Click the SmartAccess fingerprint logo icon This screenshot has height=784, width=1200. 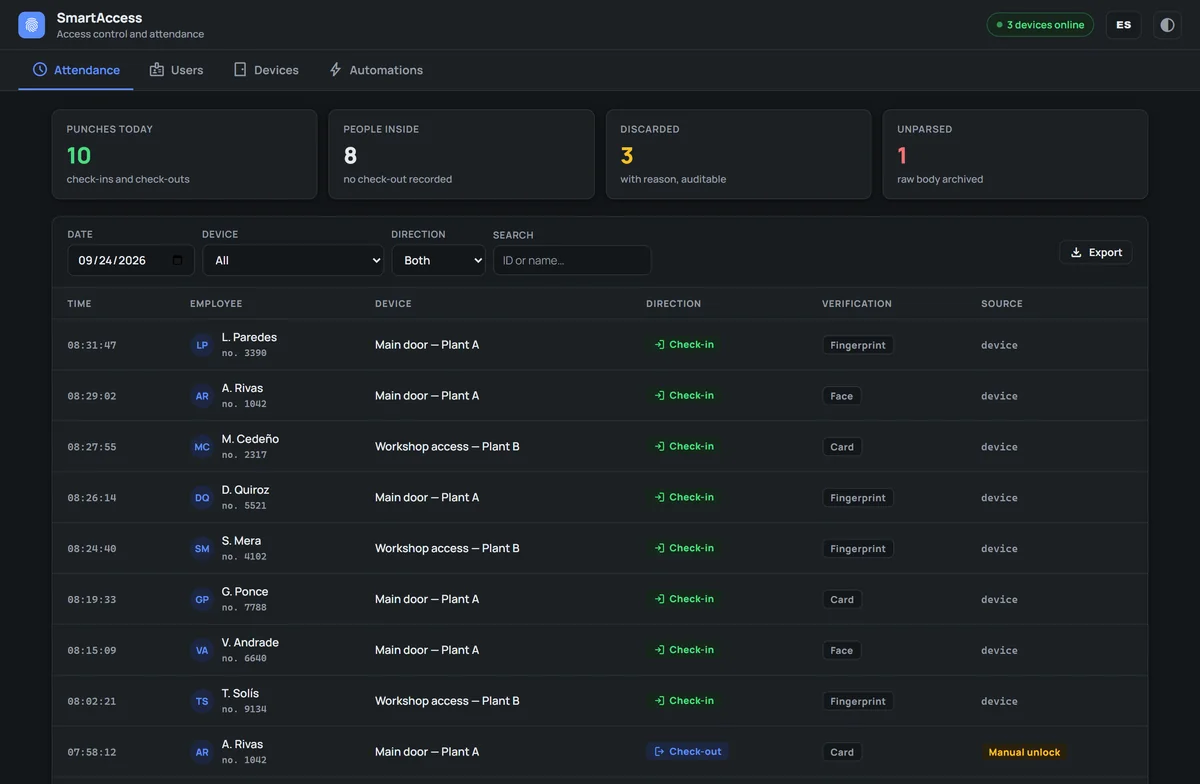pos(32,25)
